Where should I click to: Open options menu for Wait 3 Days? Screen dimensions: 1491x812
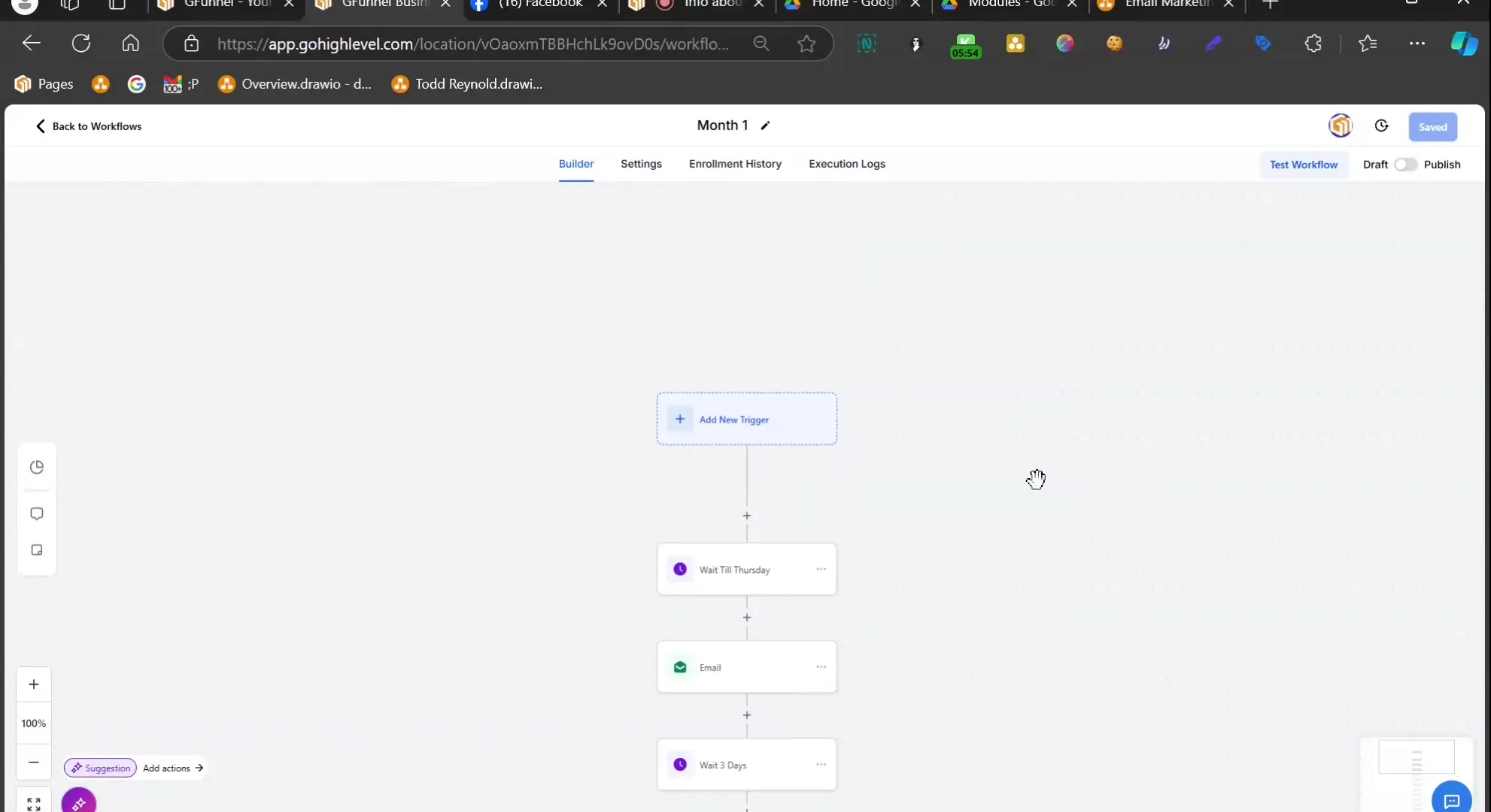(x=821, y=765)
